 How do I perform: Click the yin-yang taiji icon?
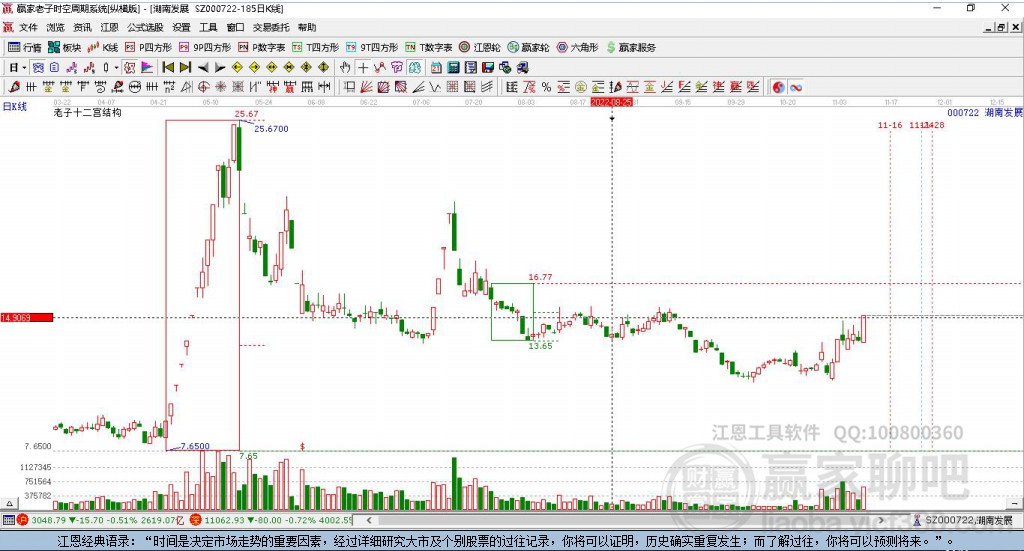tap(778, 87)
